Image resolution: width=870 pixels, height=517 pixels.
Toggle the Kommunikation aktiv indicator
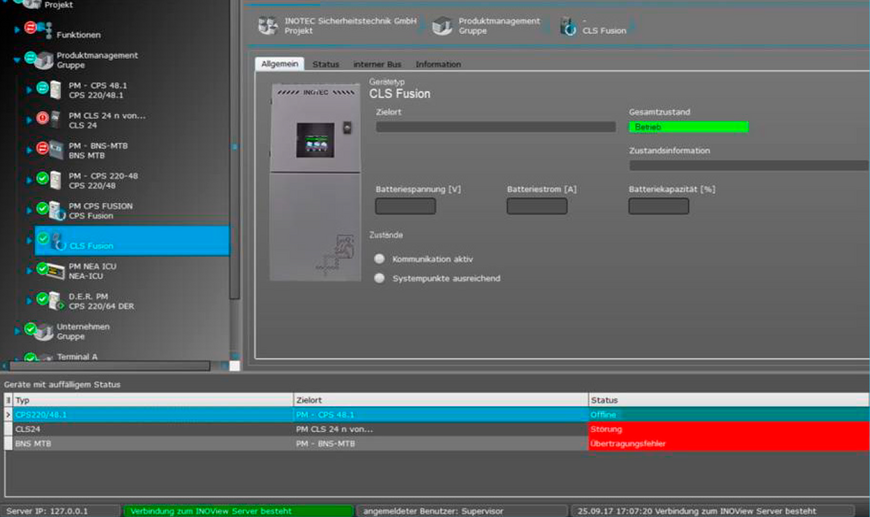[x=379, y=259]
